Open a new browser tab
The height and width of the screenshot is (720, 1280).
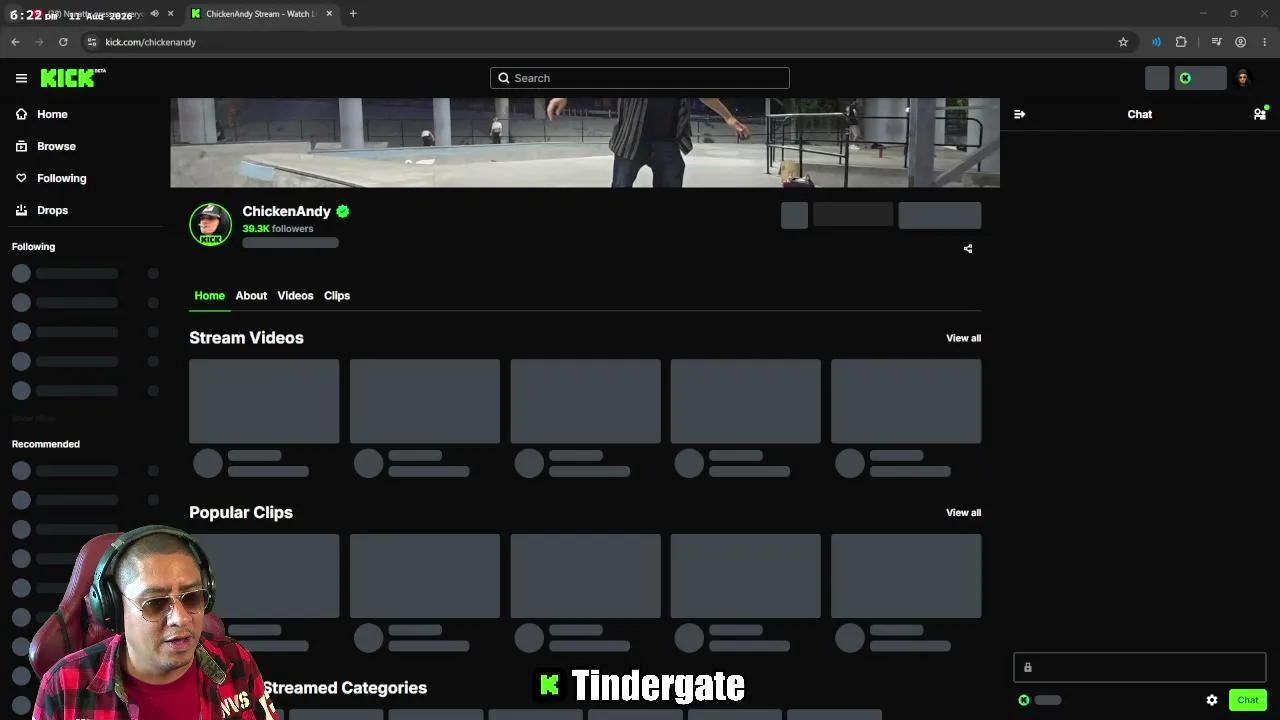coord(353,14)
